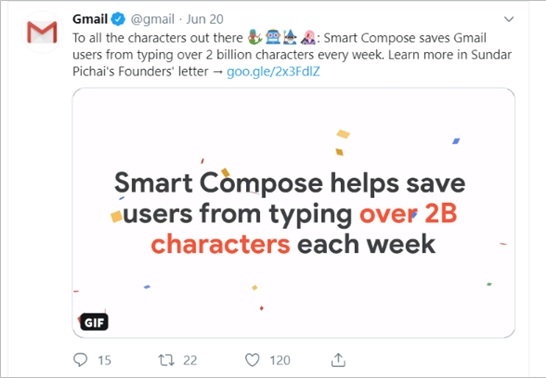Image resolution: width=546 pixels, height=378 pixels.
Task: Open the share upload icon
Action: point(338,360)
